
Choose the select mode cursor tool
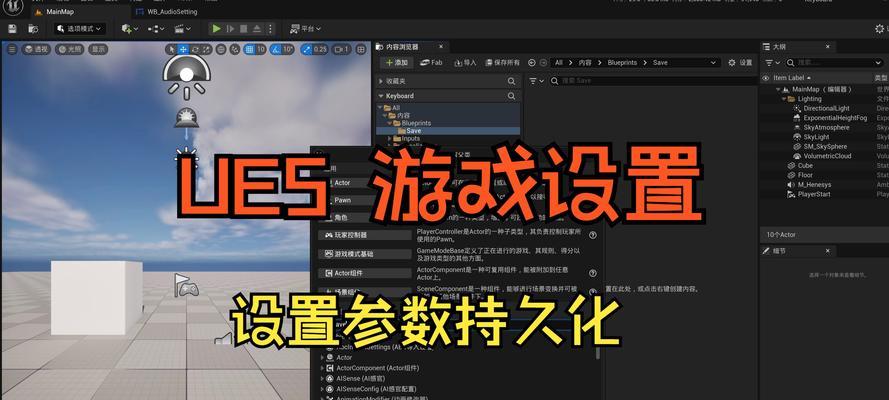coord(171,49)
